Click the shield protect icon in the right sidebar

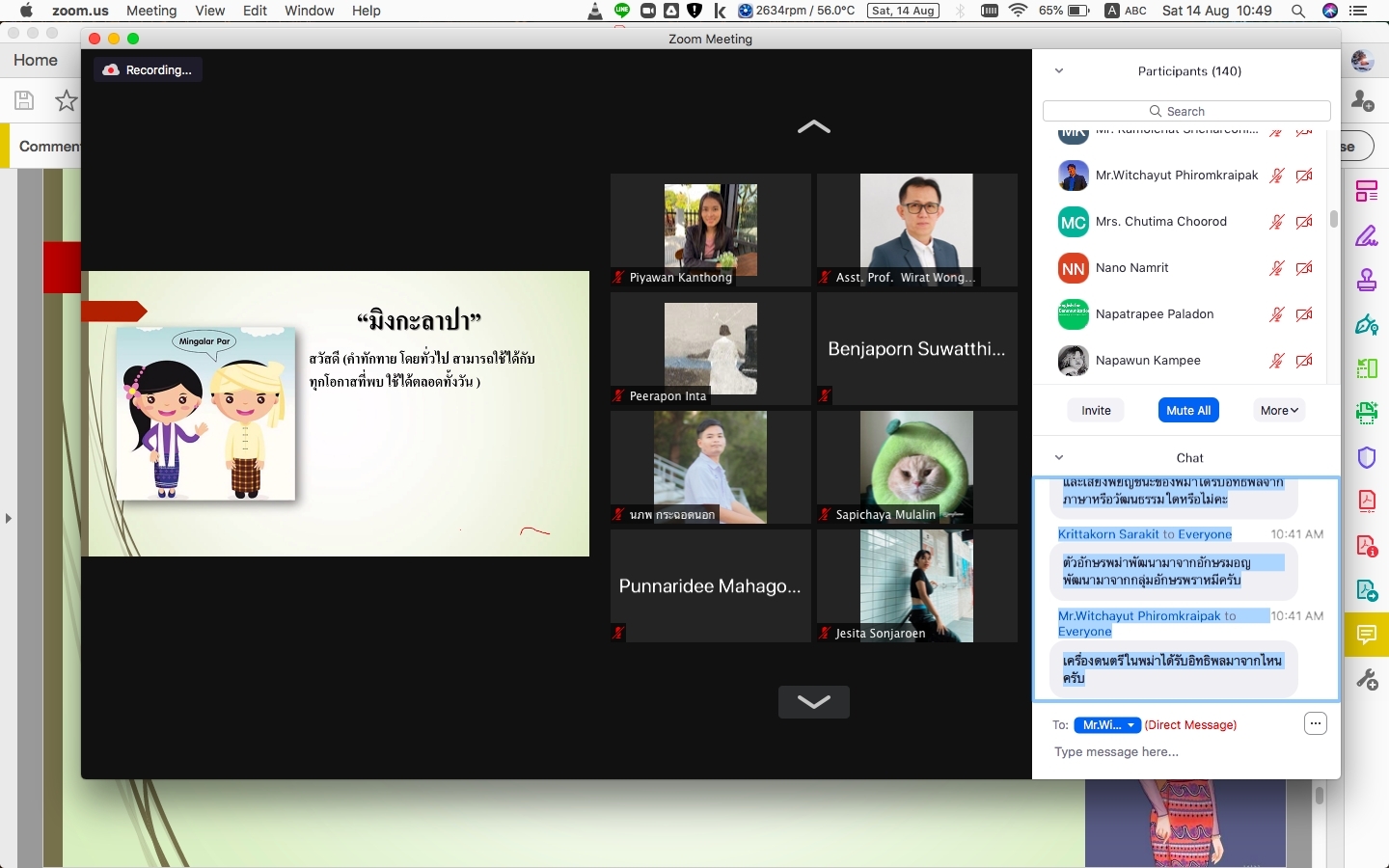tap(1367, 457)
